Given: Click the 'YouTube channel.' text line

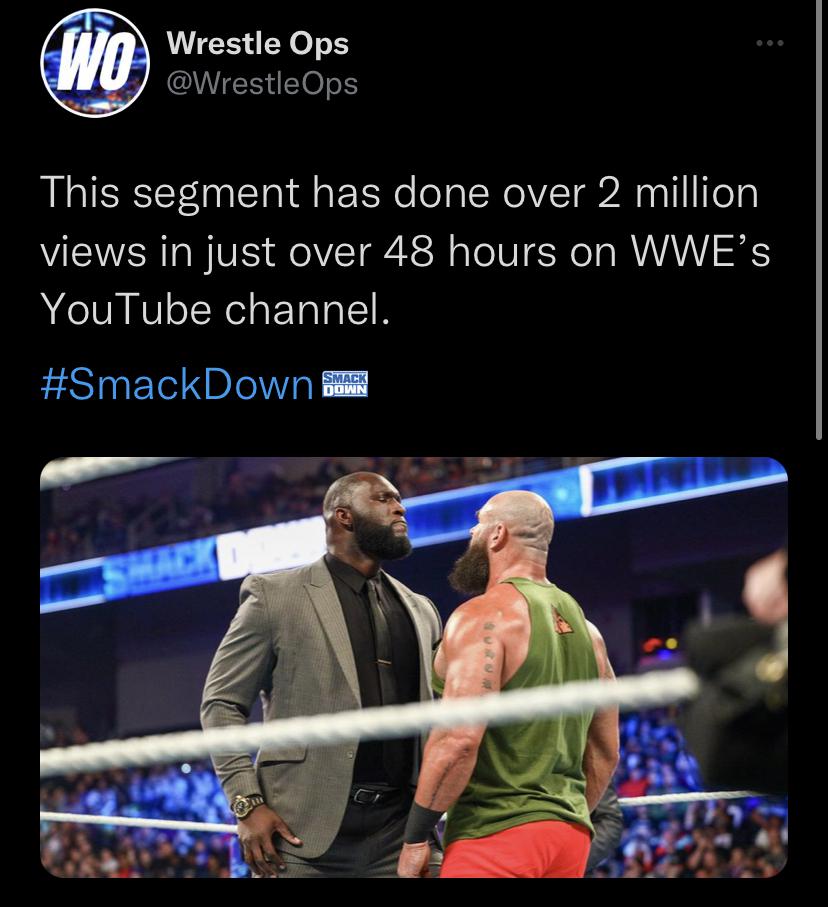Looking at the screenshot, I should tap(215, 309).
